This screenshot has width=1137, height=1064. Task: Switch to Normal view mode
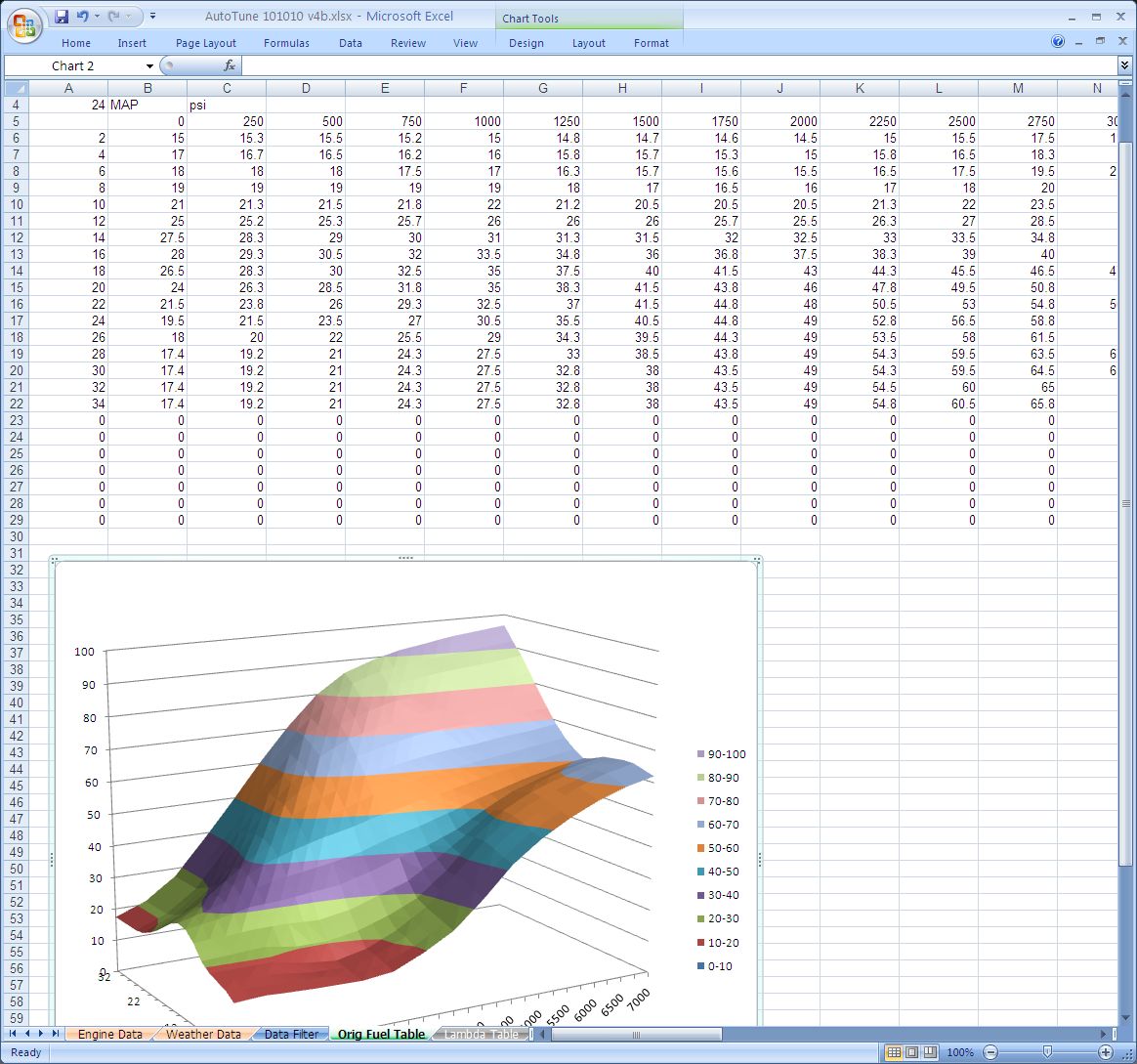pos(893,1052)
